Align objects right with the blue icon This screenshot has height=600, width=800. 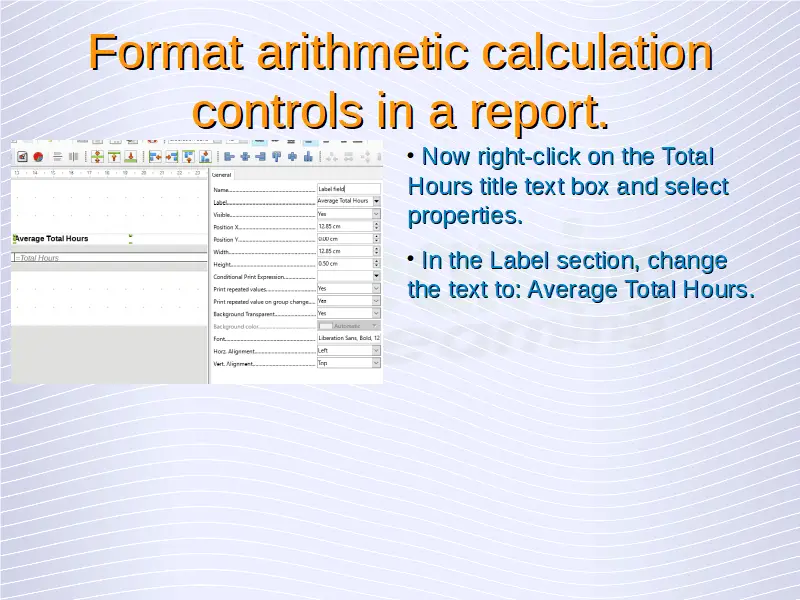click(261, 157)
